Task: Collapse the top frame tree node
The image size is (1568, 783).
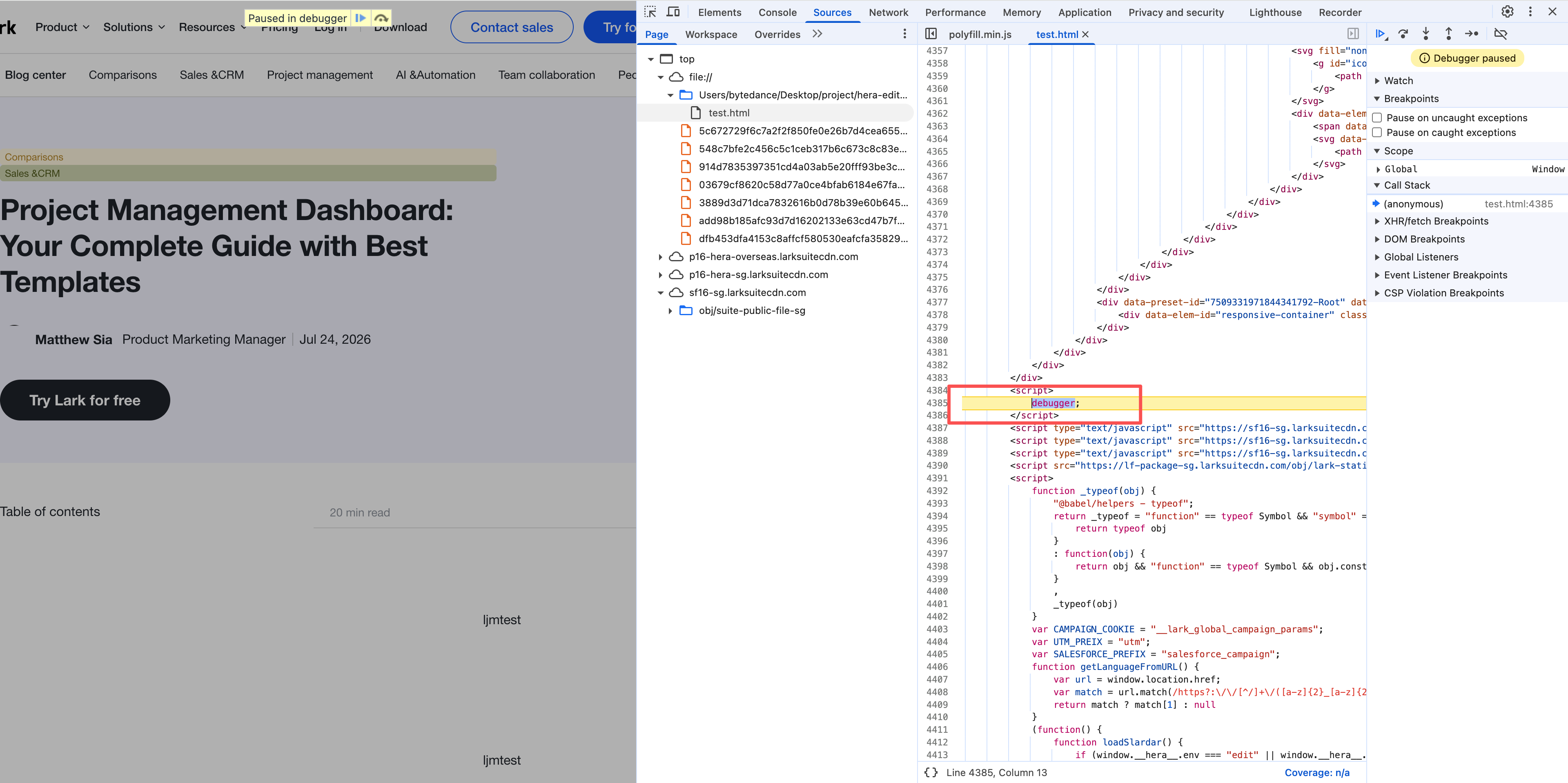Action: (x=651, y=59)
